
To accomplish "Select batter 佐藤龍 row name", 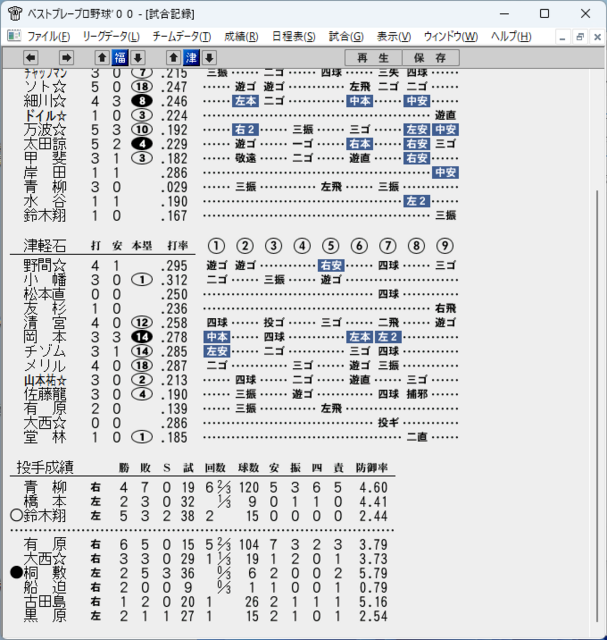I will tap(44, 394).
